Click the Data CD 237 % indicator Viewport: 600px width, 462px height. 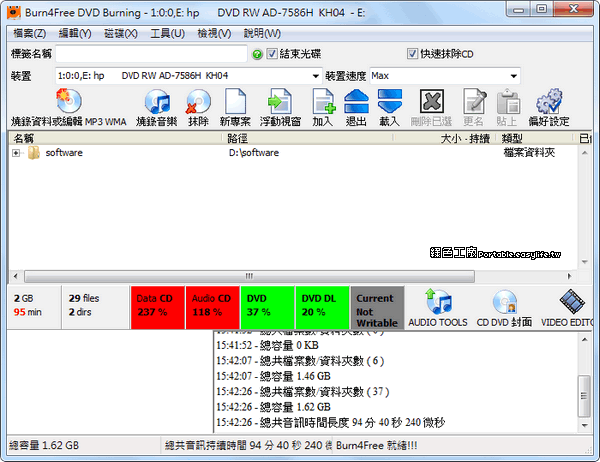(158, 307)
